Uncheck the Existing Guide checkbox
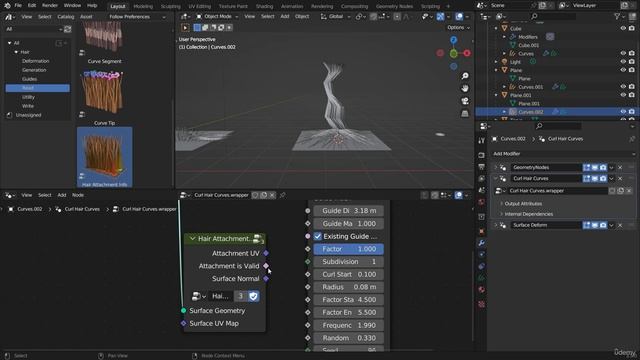640x360 pixels. pos(318,236)
